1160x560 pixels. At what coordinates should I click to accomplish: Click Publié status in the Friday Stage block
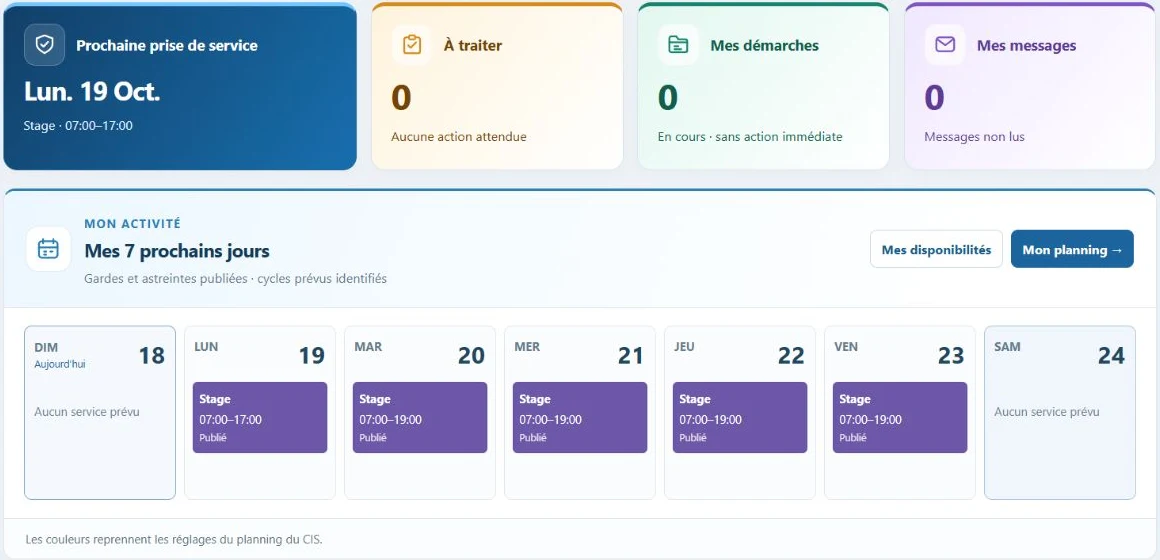point(853,437)
